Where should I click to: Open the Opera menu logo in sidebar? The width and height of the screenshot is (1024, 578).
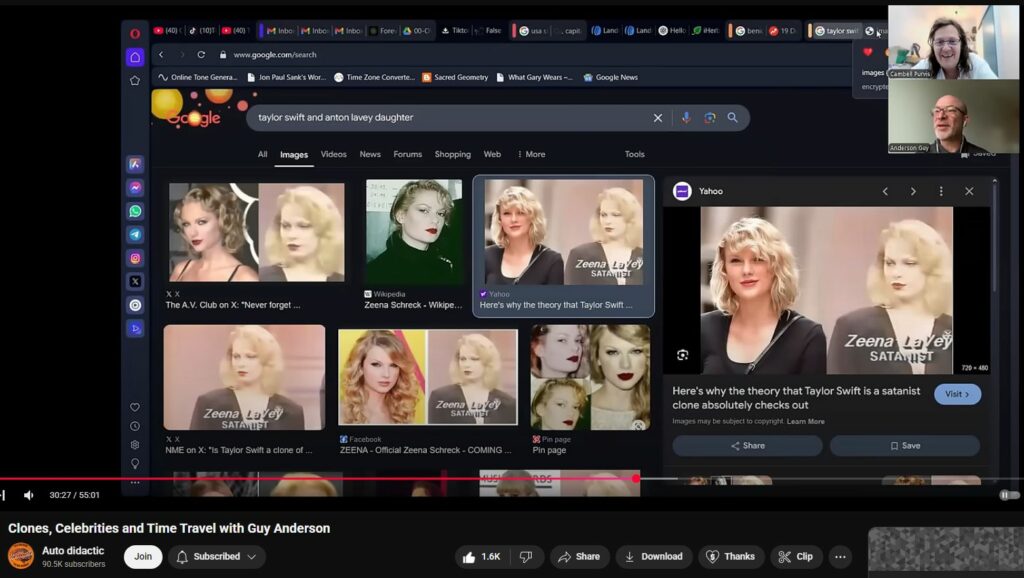[135, 33]
